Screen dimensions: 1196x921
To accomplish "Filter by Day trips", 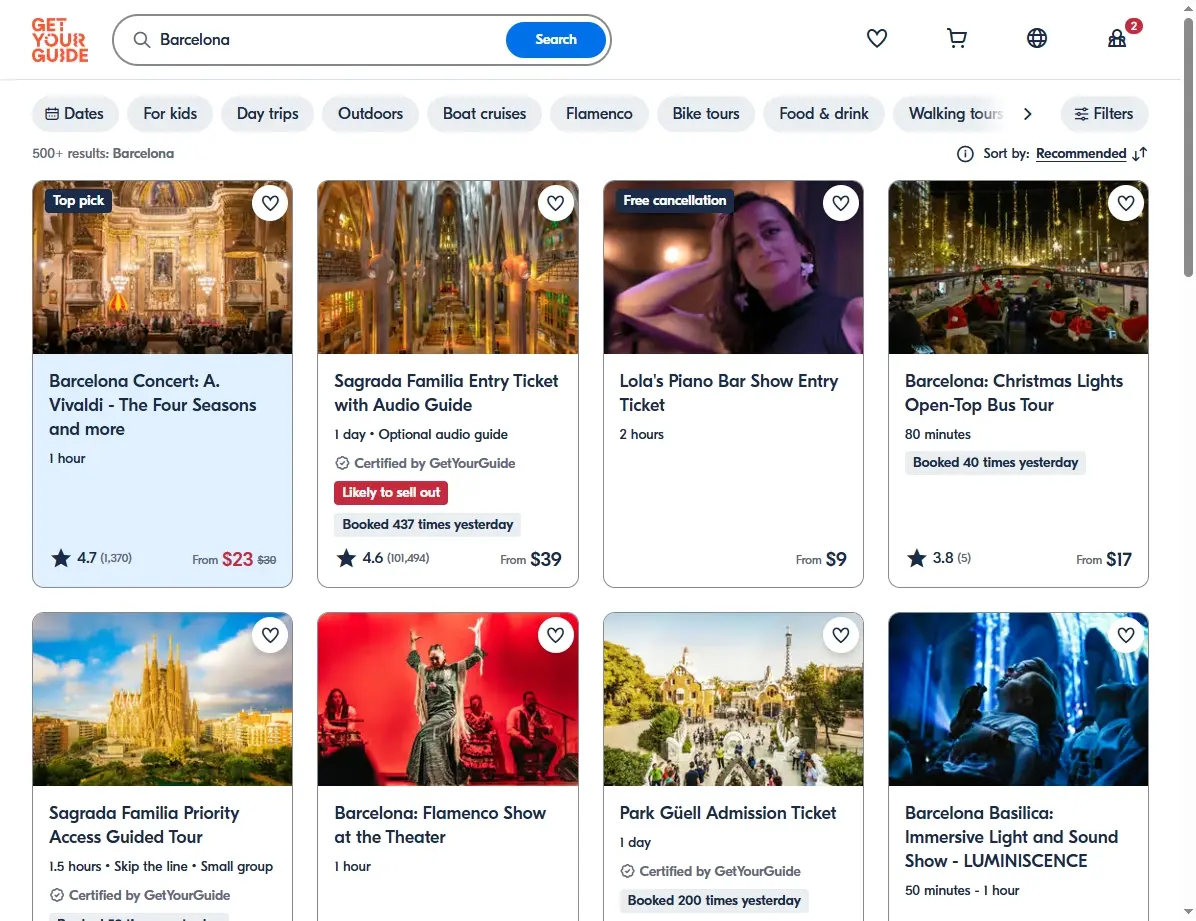I will coord(268,114).
